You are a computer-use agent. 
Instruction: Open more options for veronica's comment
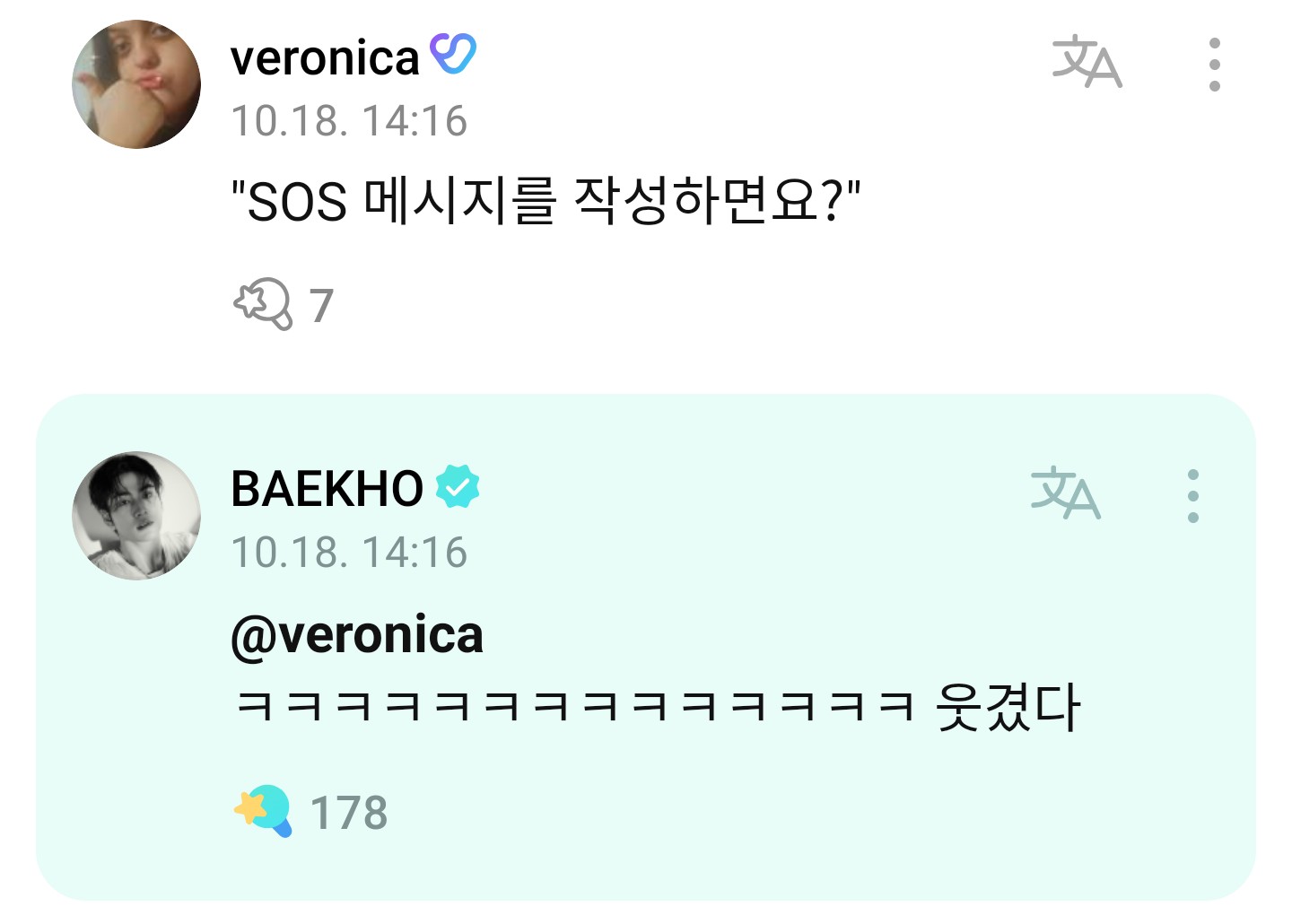click(x=1214, y=65)
